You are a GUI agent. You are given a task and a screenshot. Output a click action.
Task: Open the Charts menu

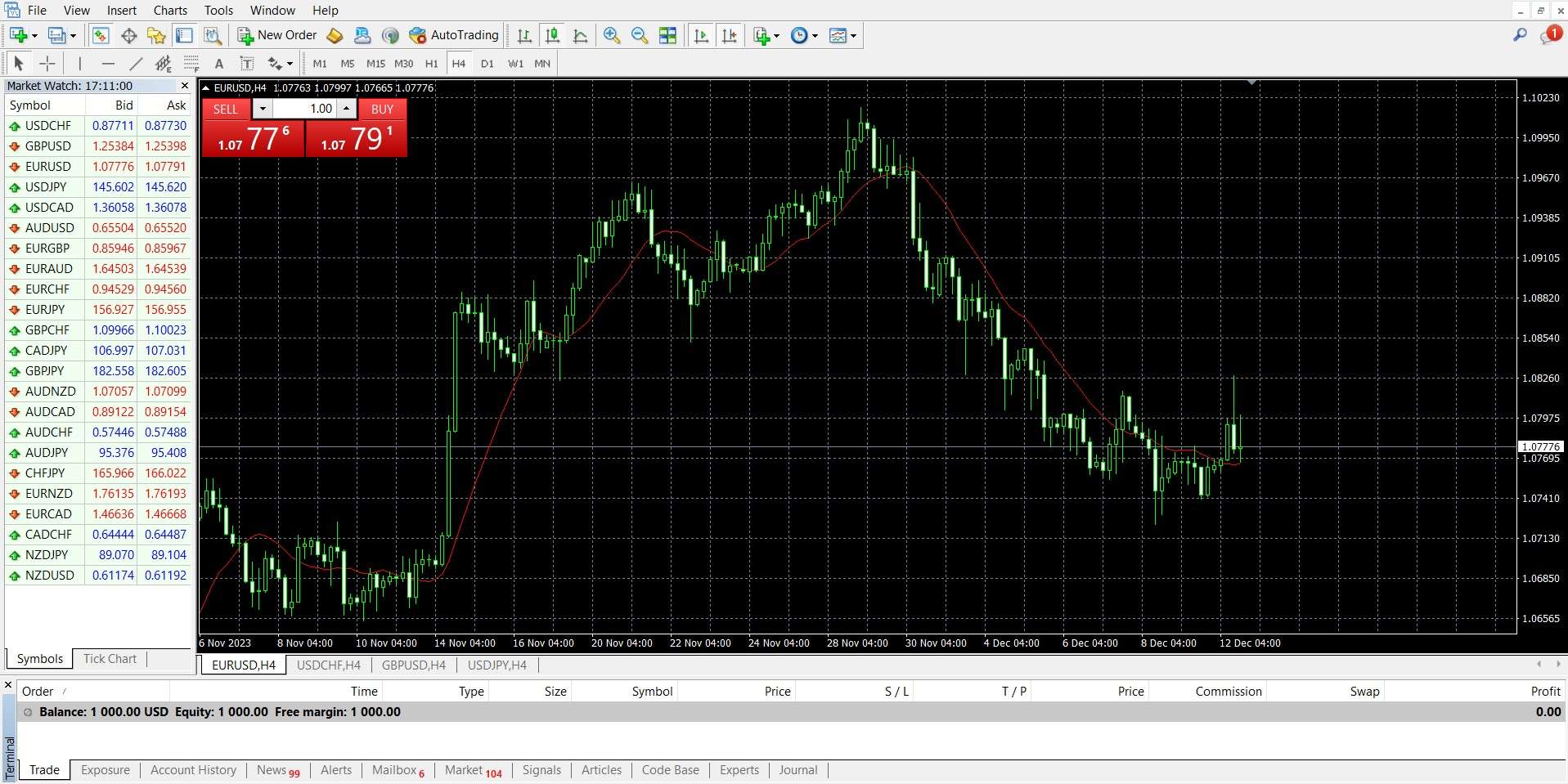click(170, 11)
